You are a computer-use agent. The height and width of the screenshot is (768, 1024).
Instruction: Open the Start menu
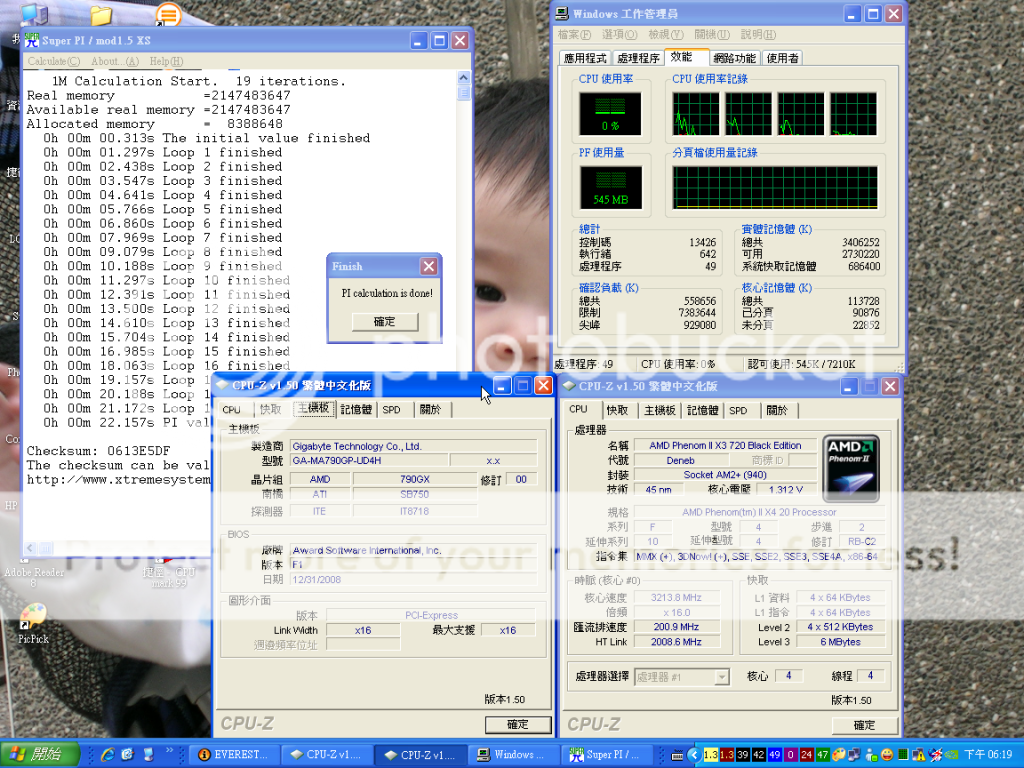coord(39,754)
